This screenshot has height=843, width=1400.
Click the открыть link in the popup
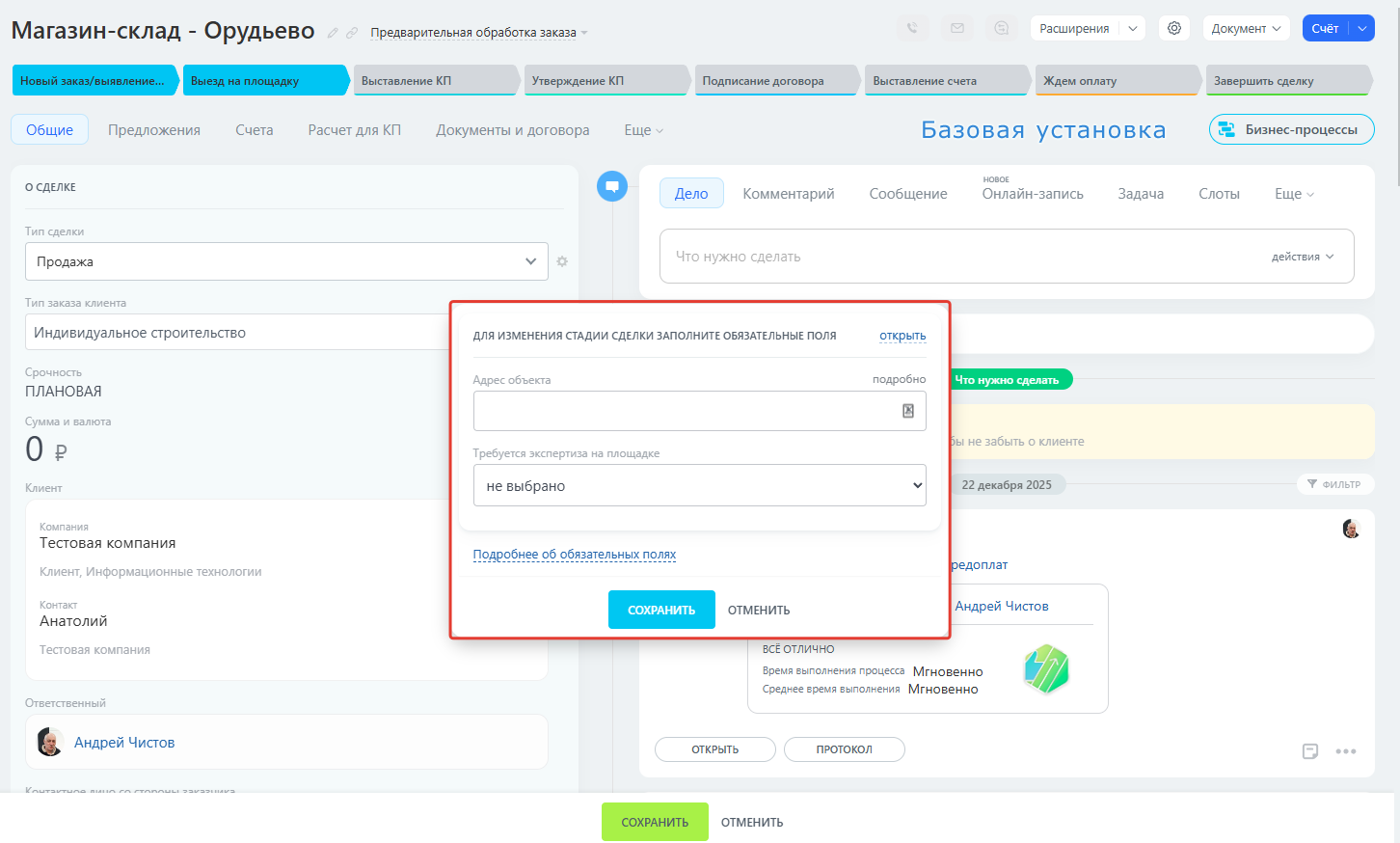click(x=902, y=336)
